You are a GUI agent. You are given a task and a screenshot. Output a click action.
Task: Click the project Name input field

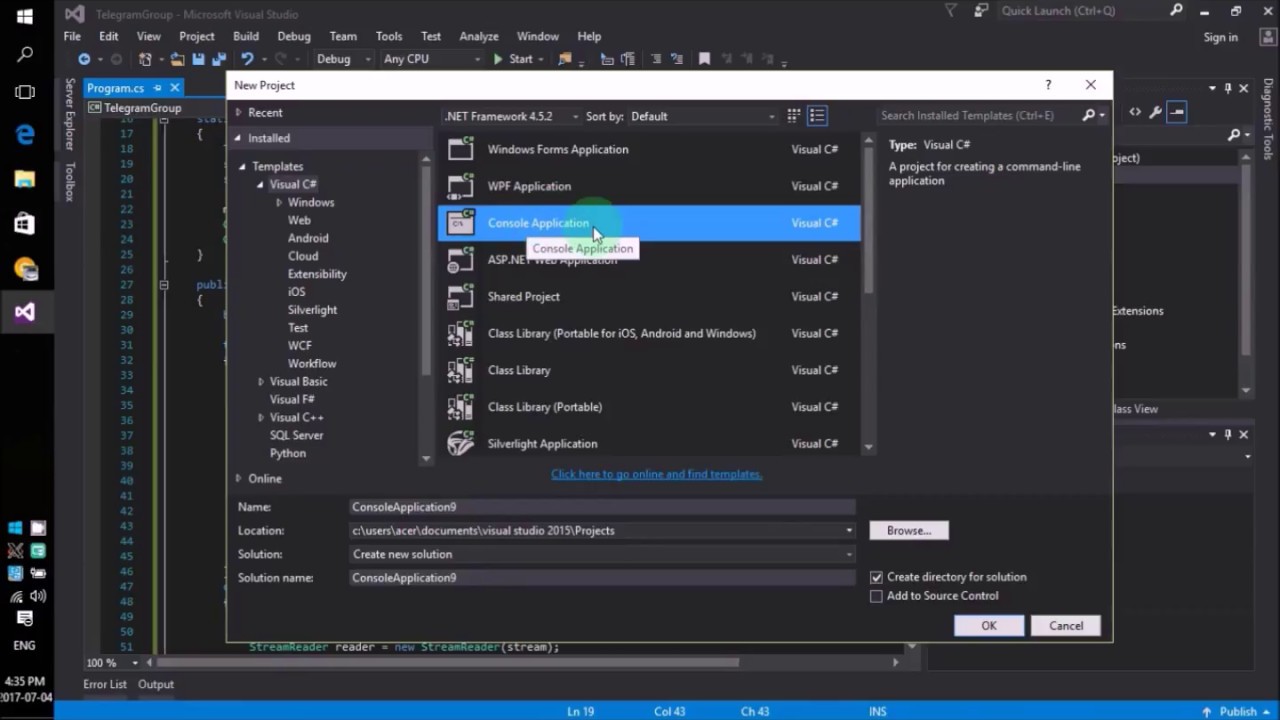tap(602, 507)
